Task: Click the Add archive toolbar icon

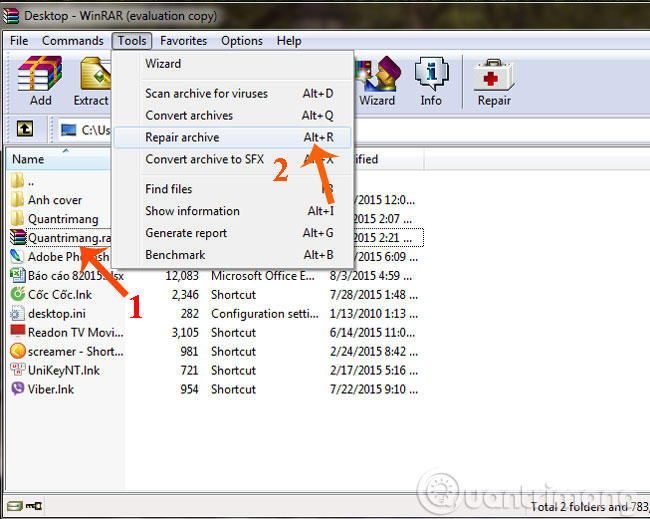Action: tap(40, 74)
